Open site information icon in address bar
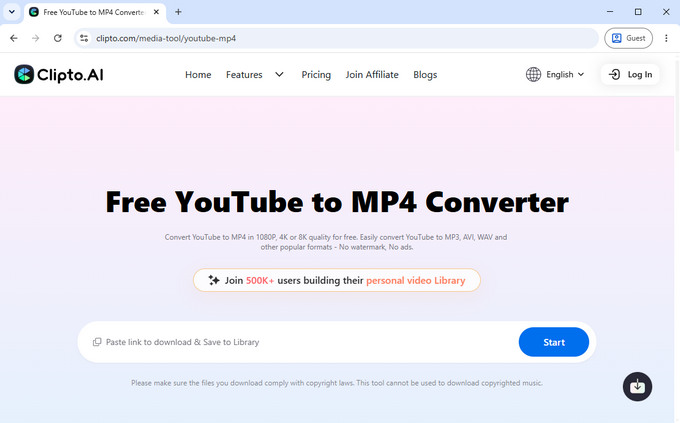 tap(84, 38)
